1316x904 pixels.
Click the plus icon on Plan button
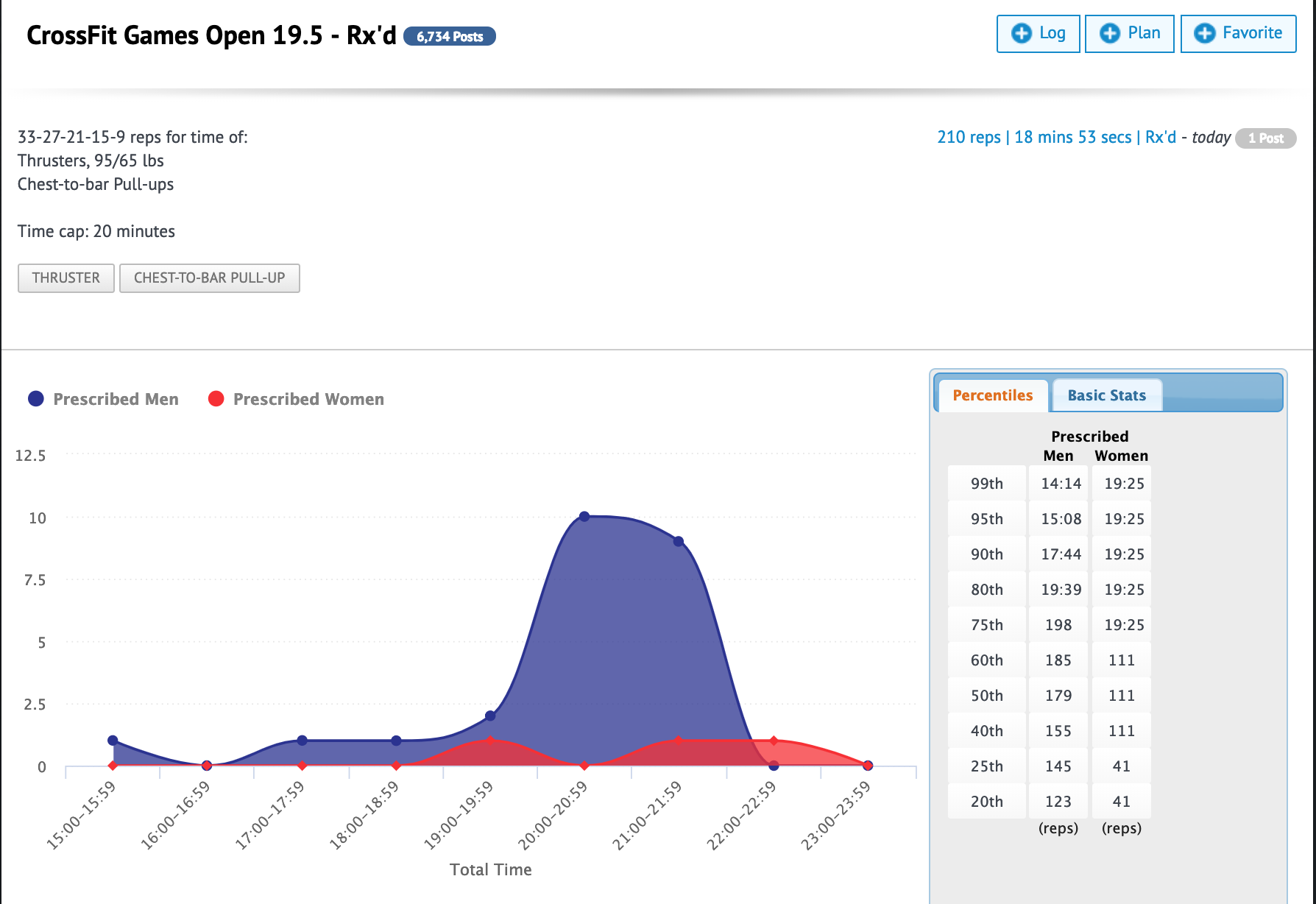pos(1110,33)
